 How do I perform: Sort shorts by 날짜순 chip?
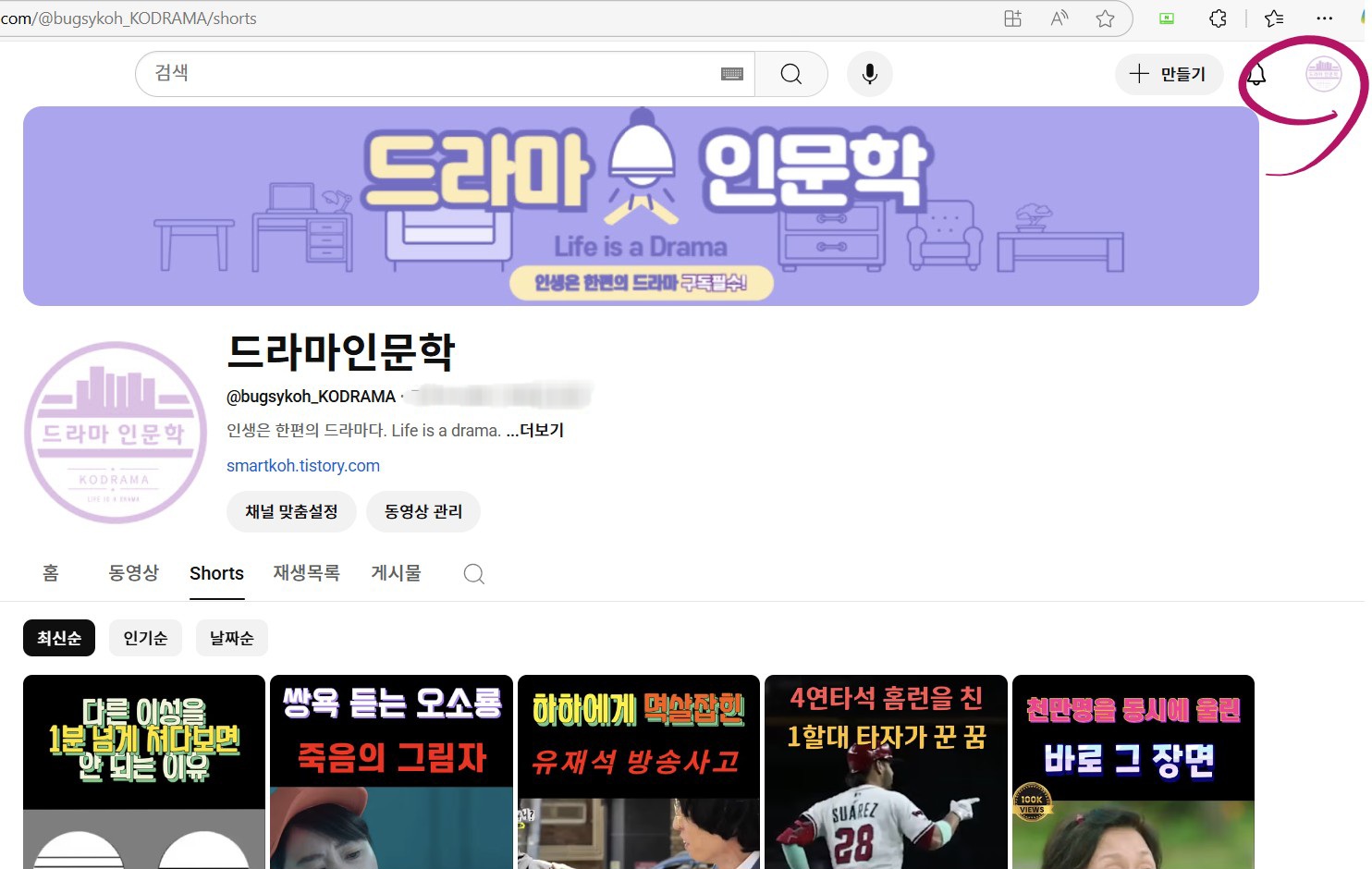point(232,638)
